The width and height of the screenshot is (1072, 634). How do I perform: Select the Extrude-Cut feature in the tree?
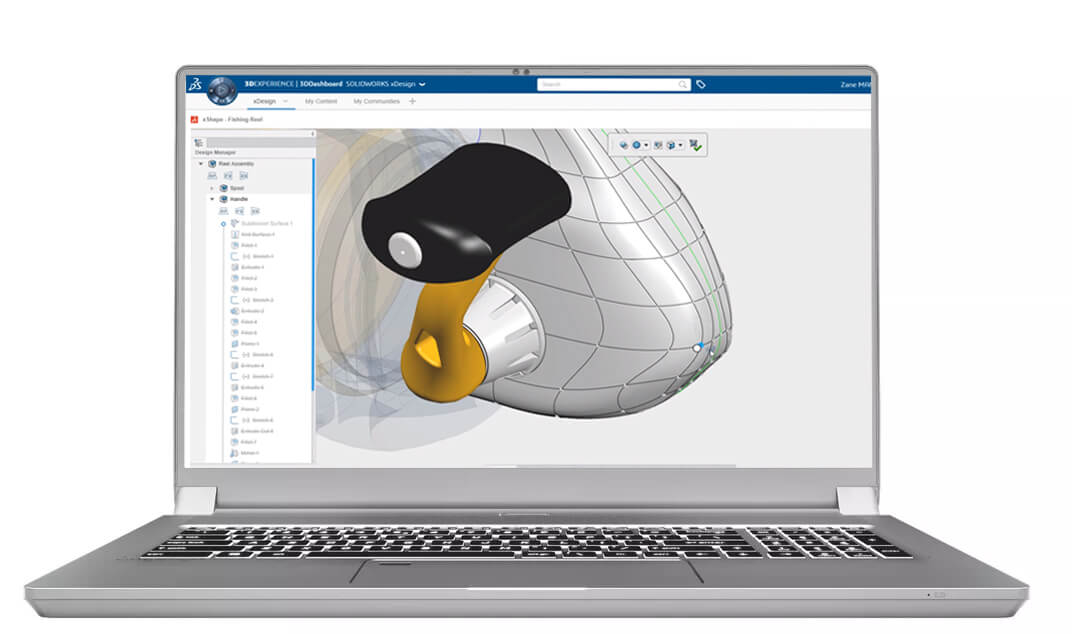pyautogui.click(x=257, y=432)
